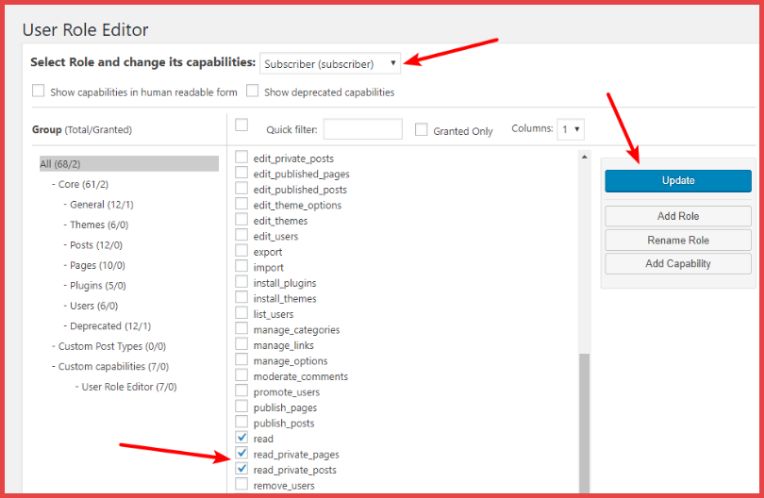
Task: Open the Columns count dropdown
Action: [x=571, y=129]
